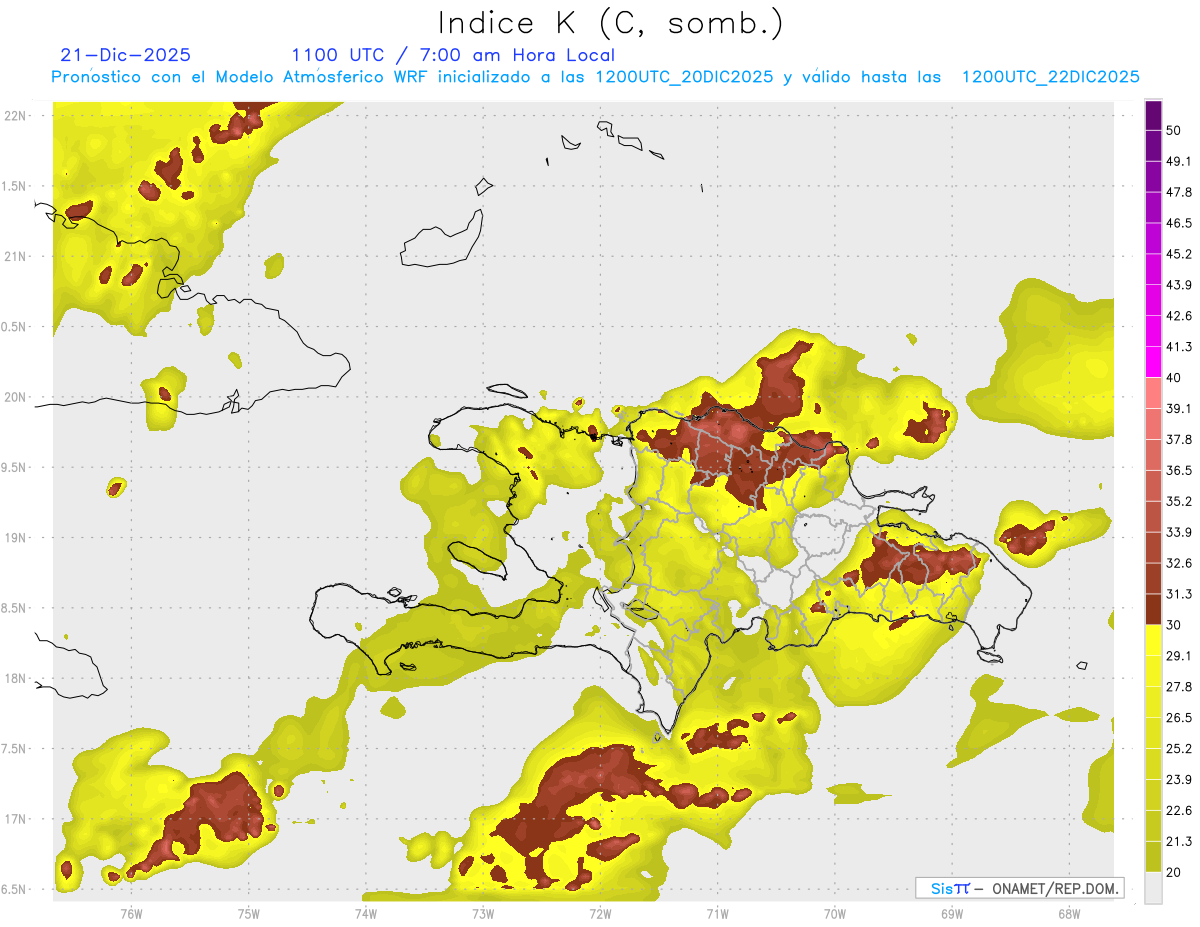Image resolution: width=1200 pixels, height=927 pixels.
Task: Click the initialization time '1200UTC_20DIC2025'
Action: tap(684, 77)
